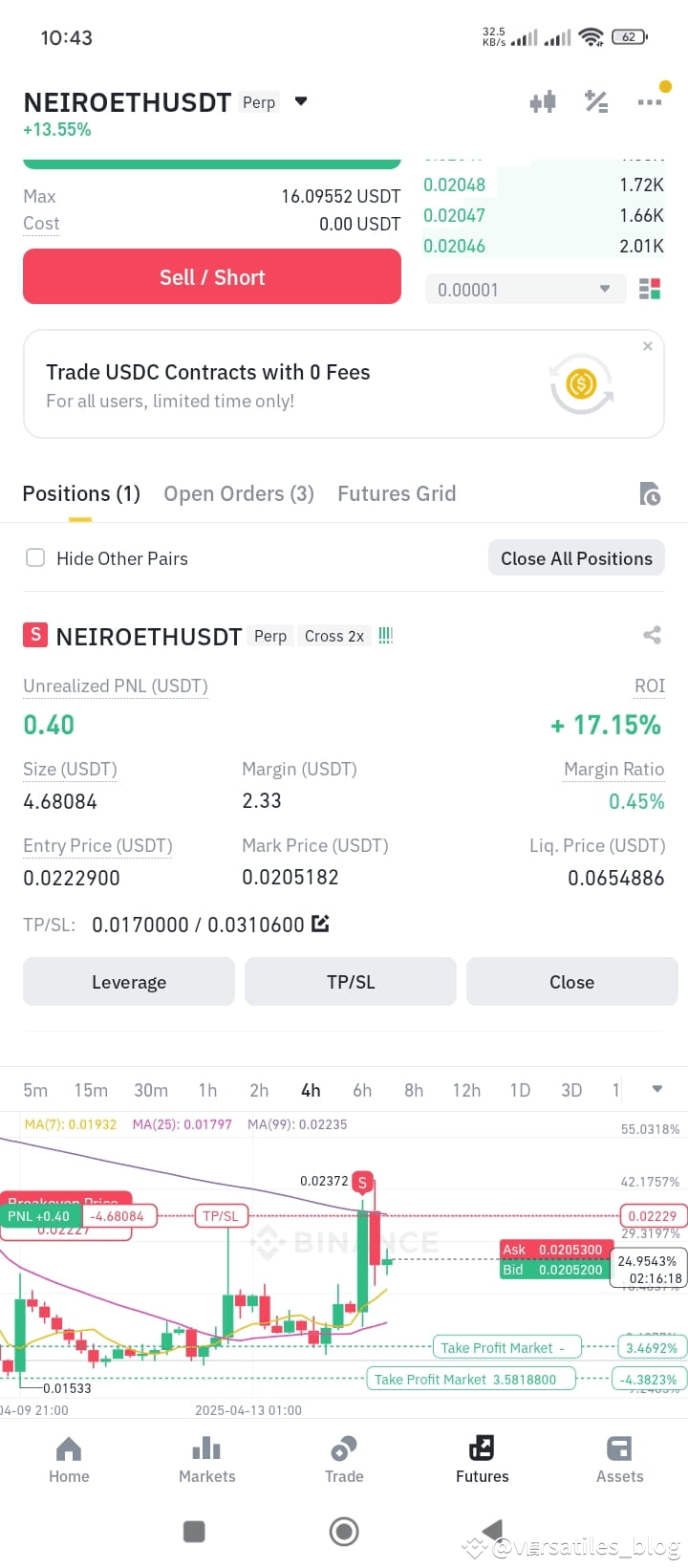688x1568 pixels.
Task: Toggle Hide Other Pairs checkbox
Action: coord(35,557)
